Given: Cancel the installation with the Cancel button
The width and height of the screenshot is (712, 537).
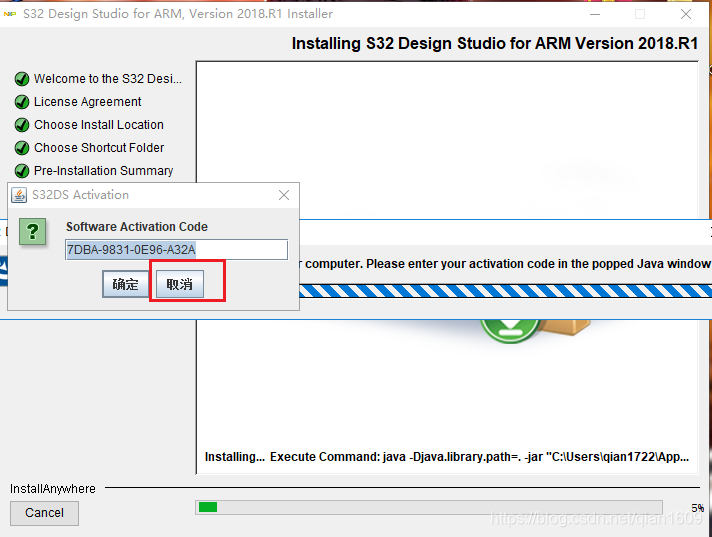Looking at the screenshot, I should (44, 513).
